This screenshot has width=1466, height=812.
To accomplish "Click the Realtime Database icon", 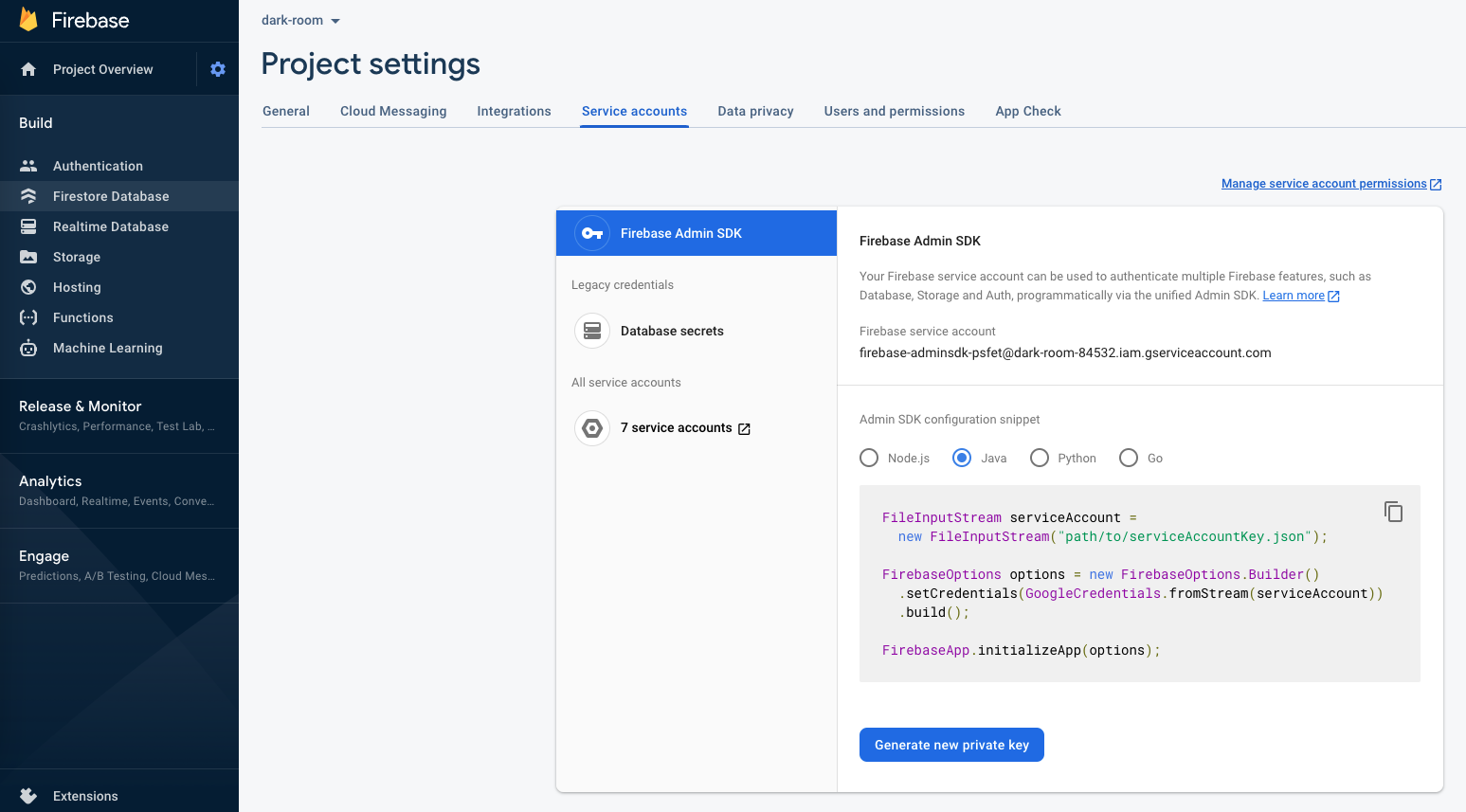I will [28, 226].
